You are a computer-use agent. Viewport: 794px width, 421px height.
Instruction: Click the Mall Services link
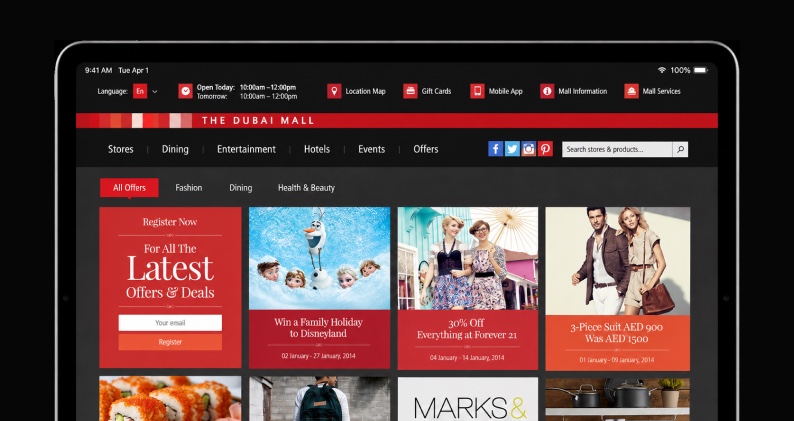661,91
